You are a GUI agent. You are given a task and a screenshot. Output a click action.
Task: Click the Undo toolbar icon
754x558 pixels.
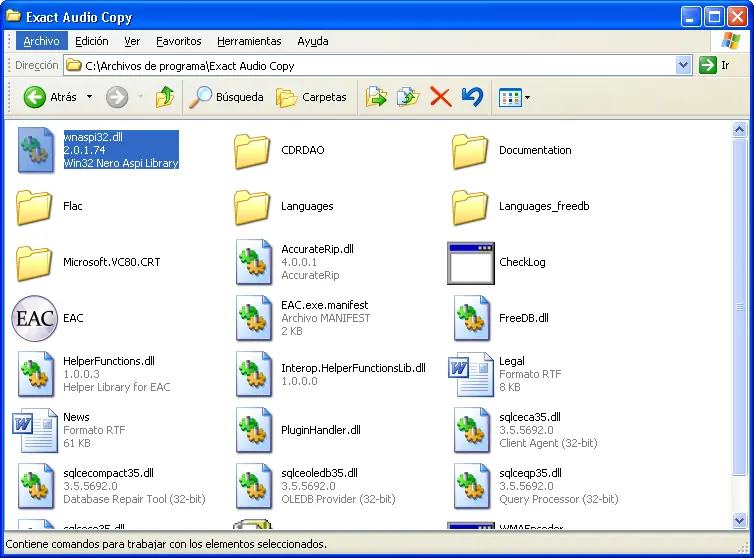pos(472,97)
